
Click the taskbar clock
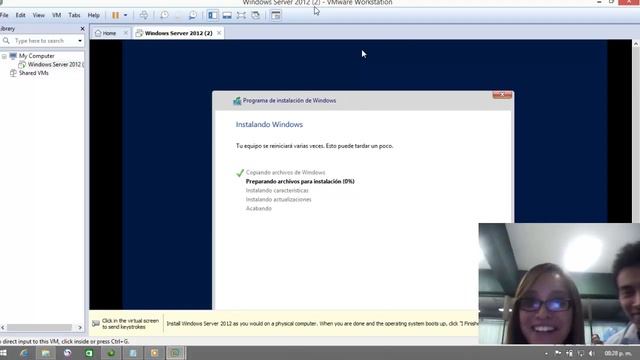pos(618,353)
